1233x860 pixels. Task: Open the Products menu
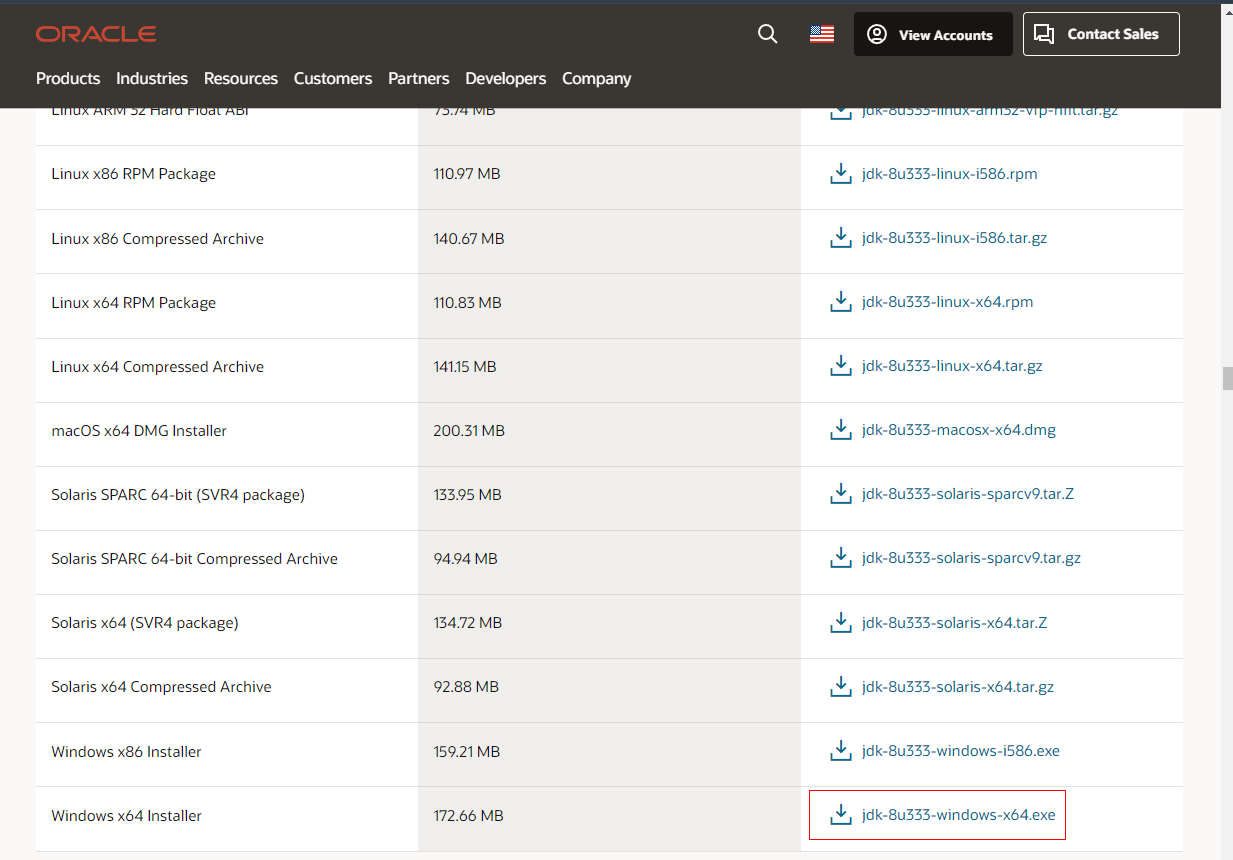point(68,78)
